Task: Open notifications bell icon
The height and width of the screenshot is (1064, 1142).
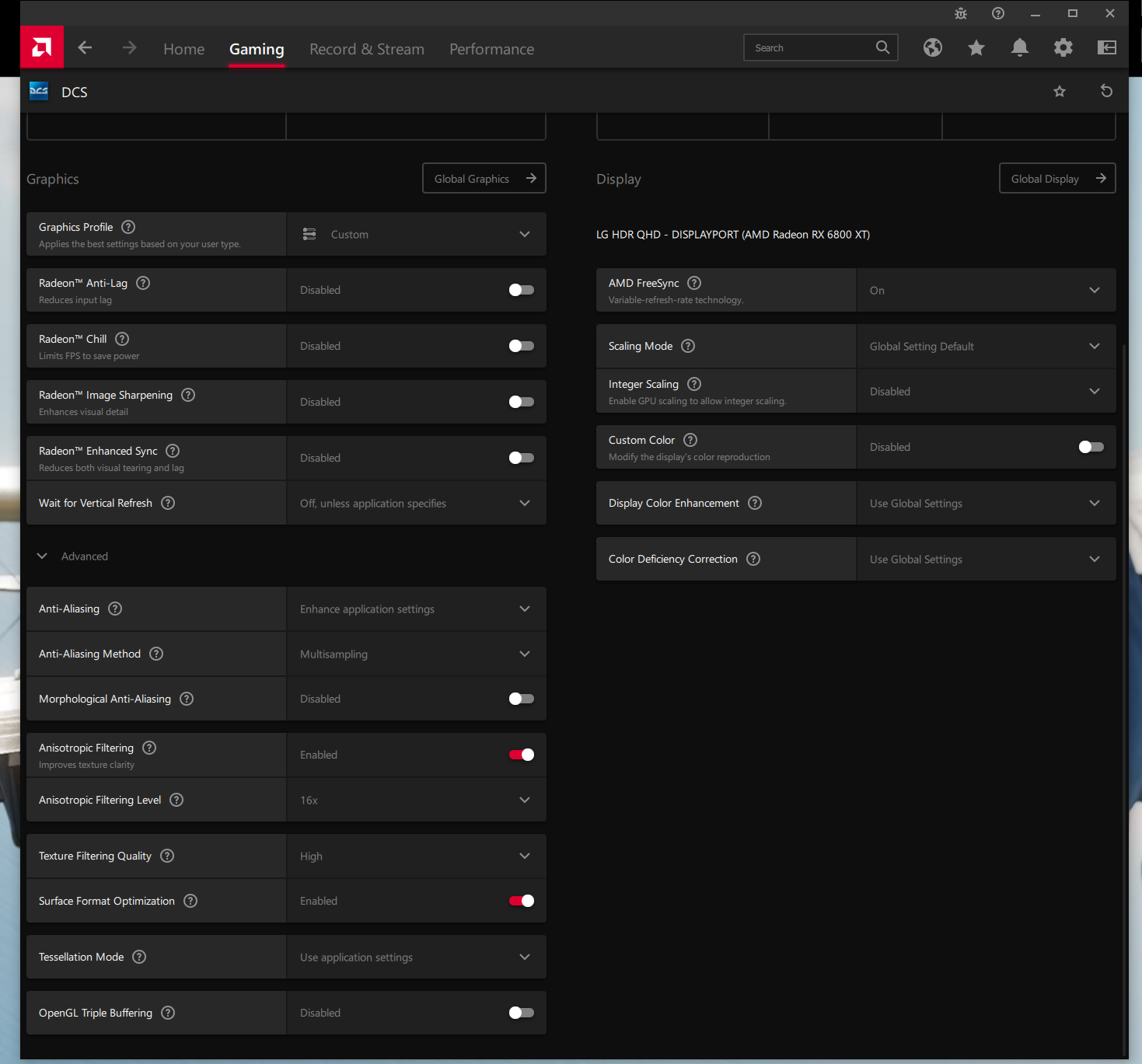Action: tap(1020, 48)
